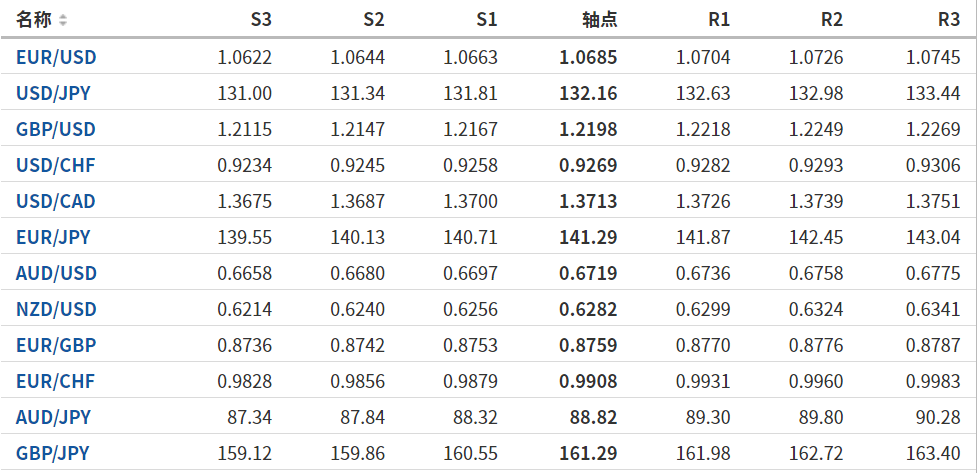
Task: Go to the USD/CAD pair page
Action: click(56, 201)
